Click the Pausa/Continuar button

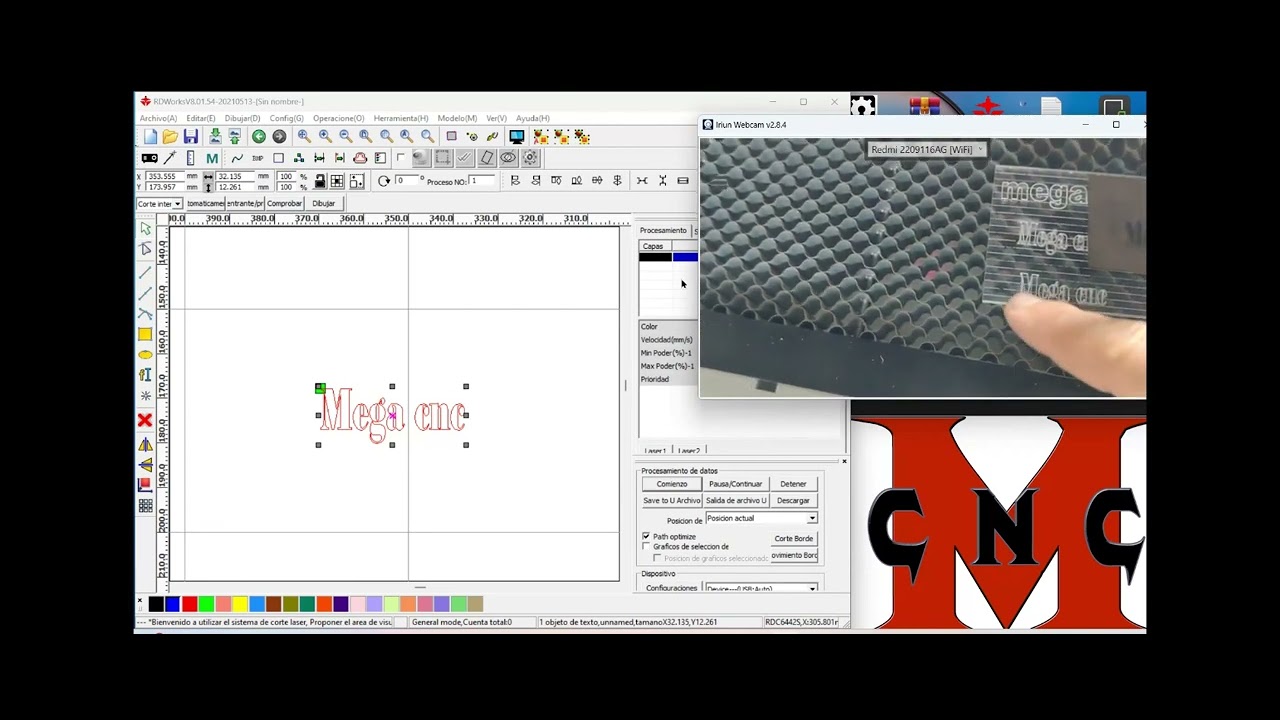(x=735, y=484)
